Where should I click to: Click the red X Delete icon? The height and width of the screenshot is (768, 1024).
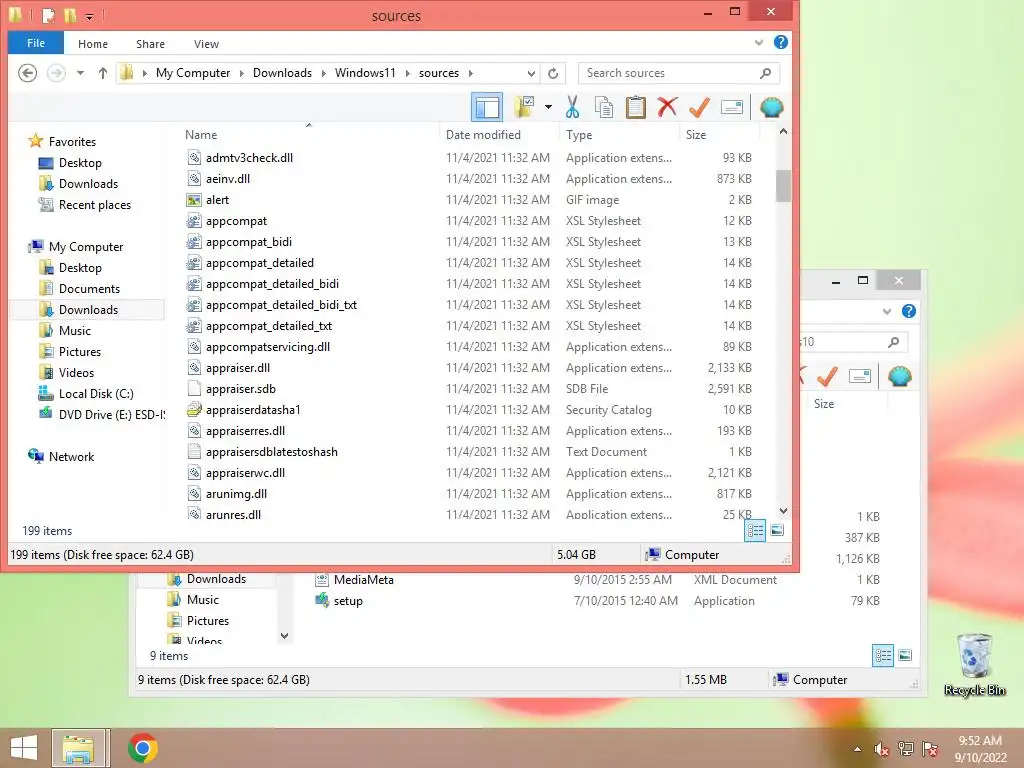click(x=667, y=107)
